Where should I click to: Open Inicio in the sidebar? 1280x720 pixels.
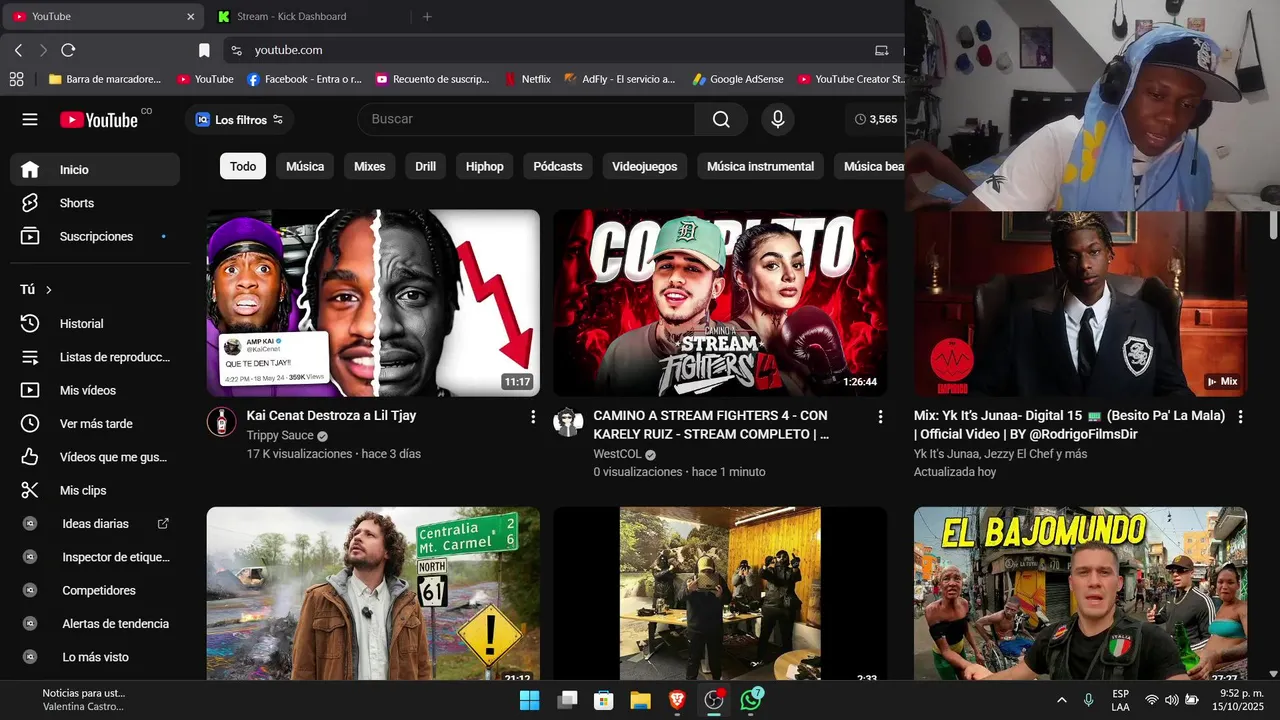[95, 170]
